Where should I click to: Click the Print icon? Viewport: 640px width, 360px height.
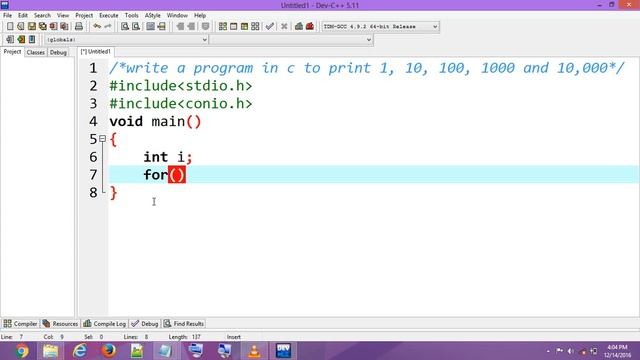click(79, 27)
